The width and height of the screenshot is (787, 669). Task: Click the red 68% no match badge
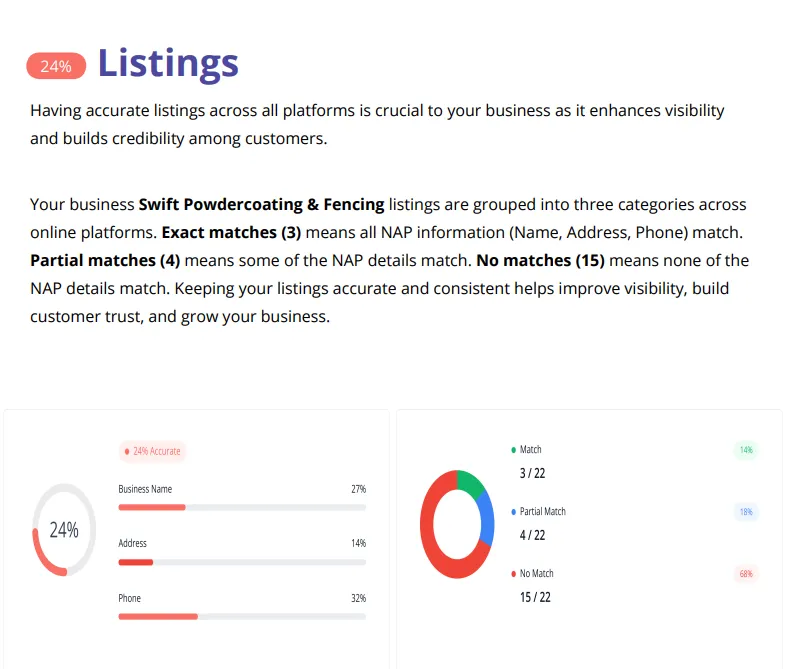tap(746, 574)
